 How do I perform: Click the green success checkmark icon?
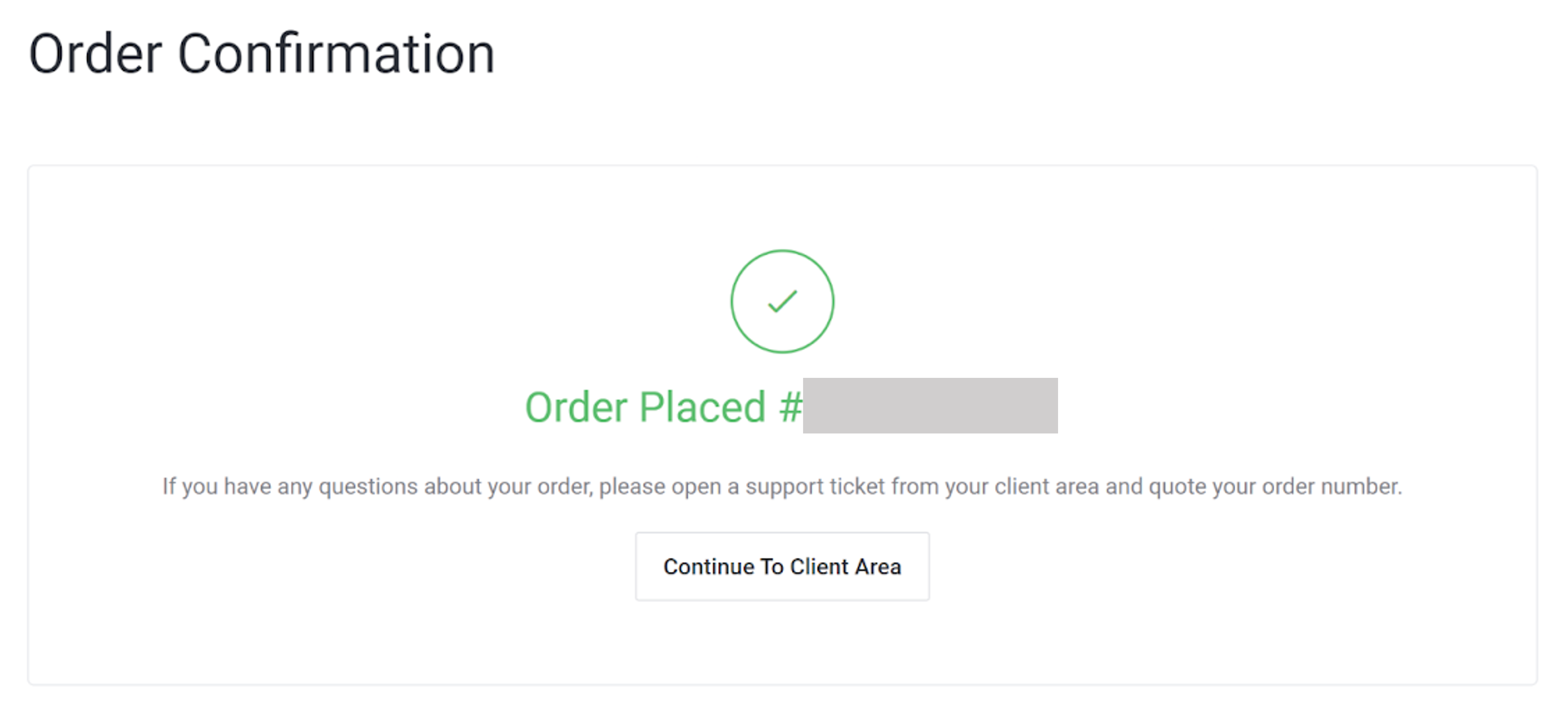click(x=782, y=301)
